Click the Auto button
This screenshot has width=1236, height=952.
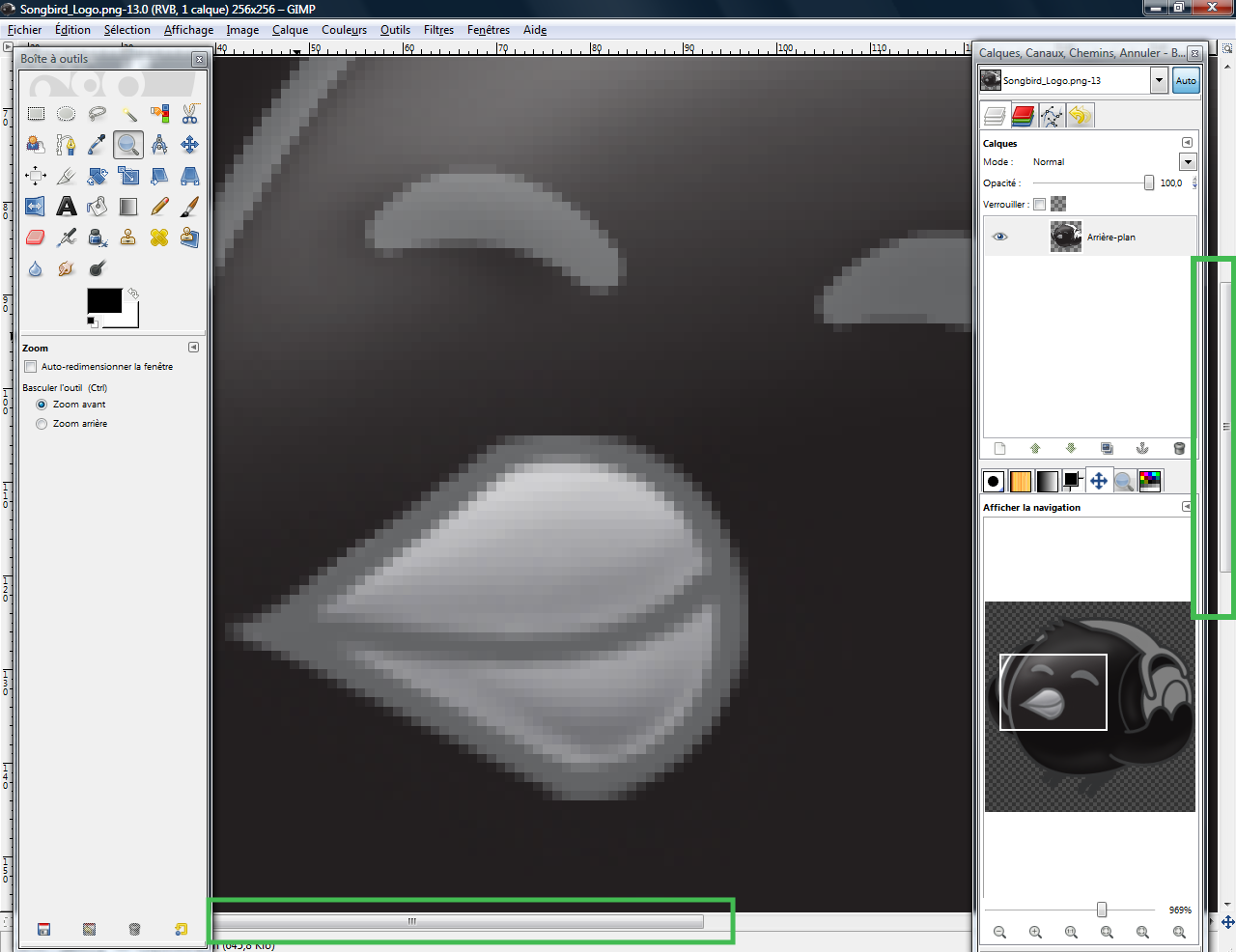click(x=1186, y=81)
